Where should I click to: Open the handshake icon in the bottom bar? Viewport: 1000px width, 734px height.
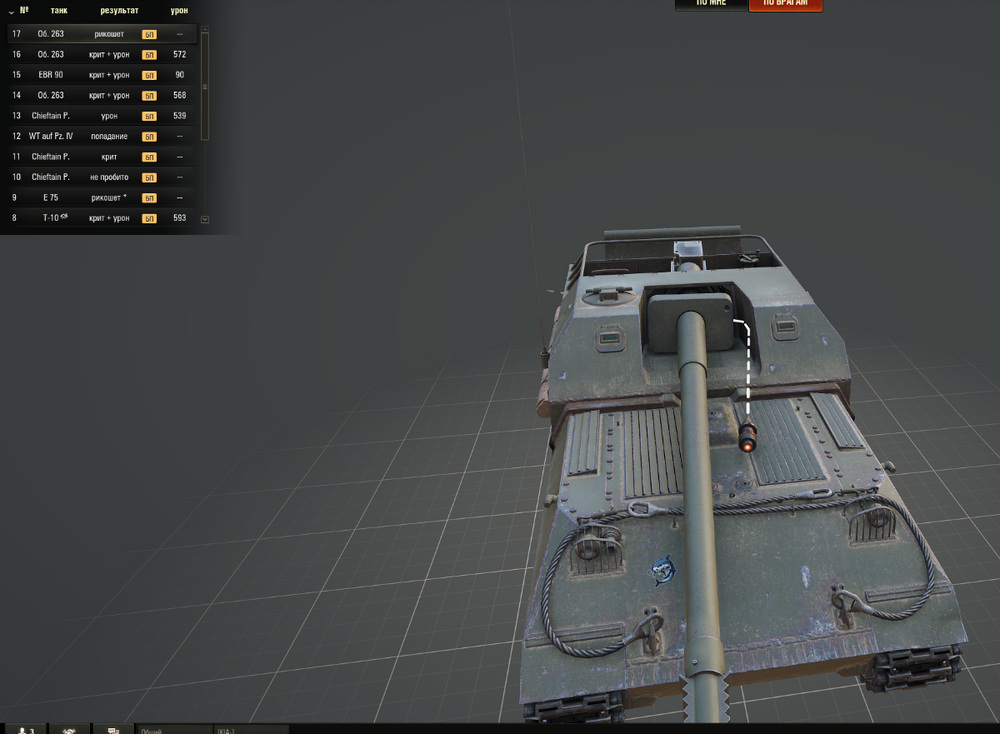pyautogui.click(x=69, y=730)
